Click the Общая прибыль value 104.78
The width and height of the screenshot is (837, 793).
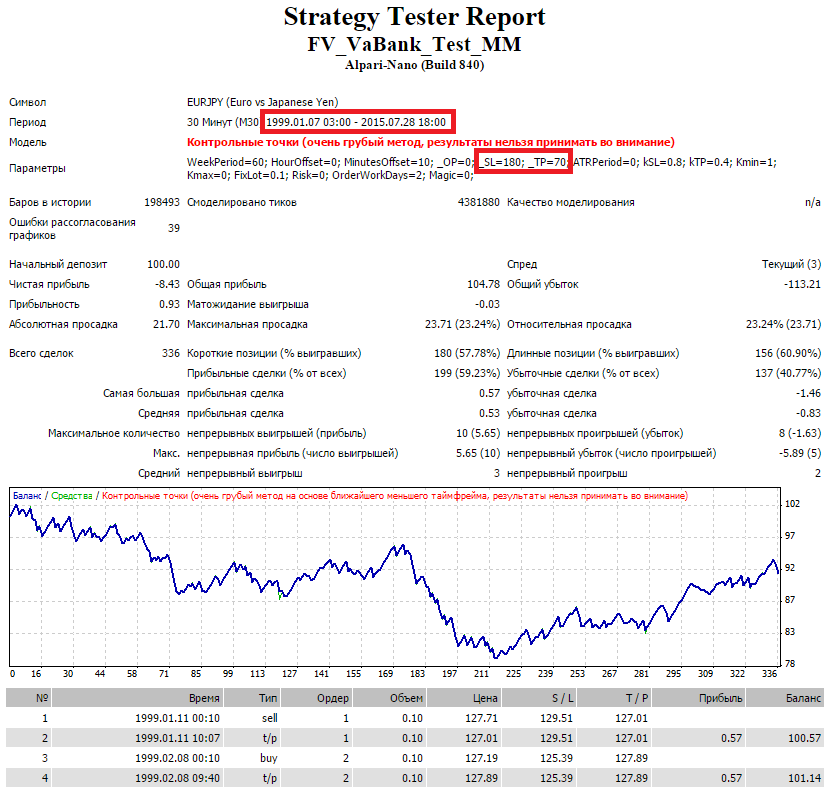483,284
